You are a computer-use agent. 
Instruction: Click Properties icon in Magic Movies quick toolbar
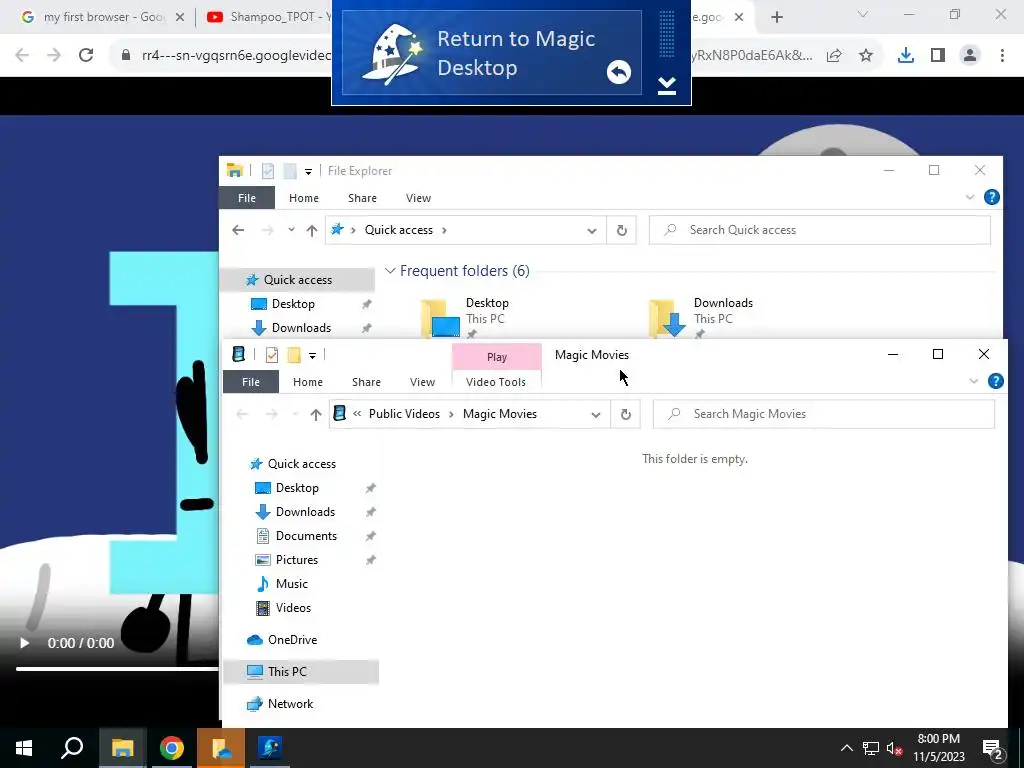coord(272,355)
